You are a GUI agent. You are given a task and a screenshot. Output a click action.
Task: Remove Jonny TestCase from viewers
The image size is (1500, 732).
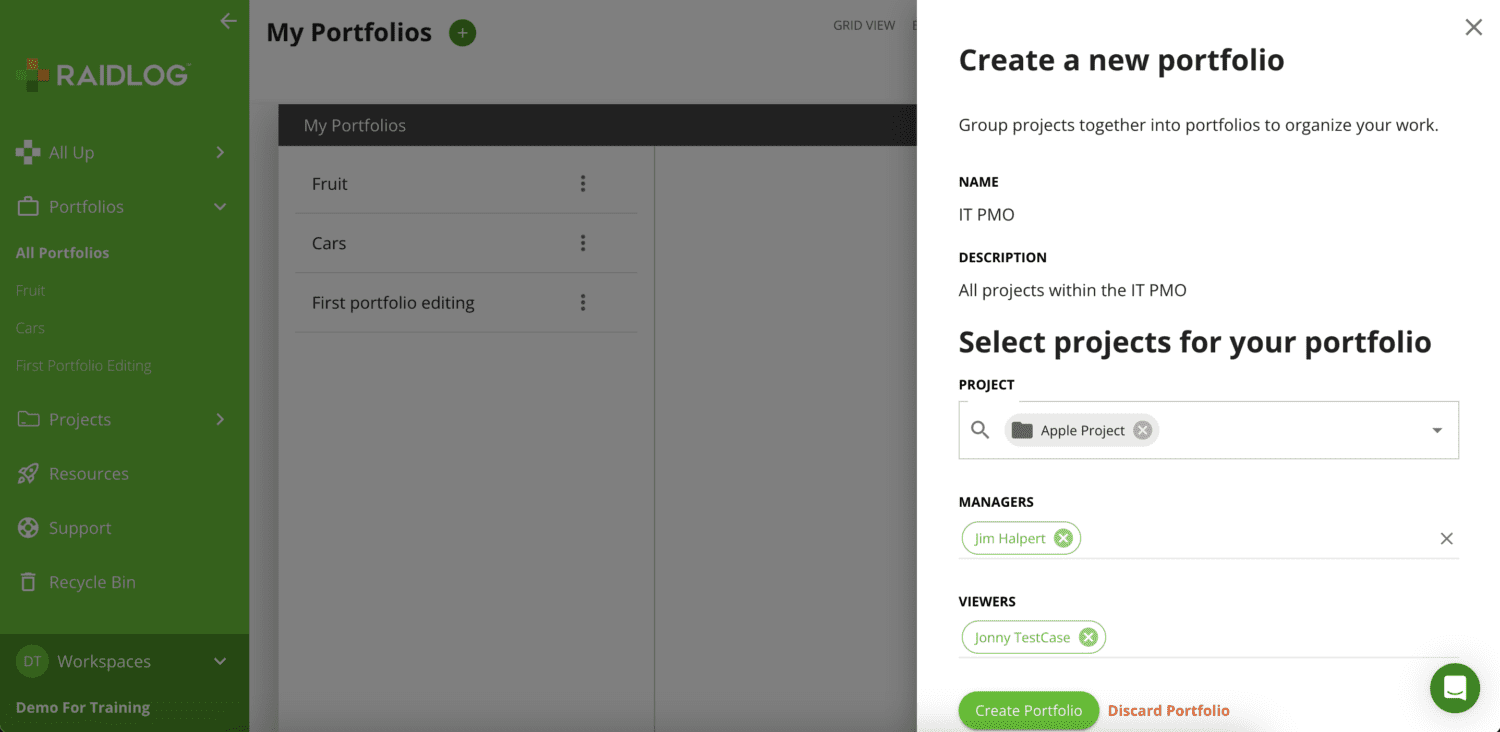[x=1088, y=637]
